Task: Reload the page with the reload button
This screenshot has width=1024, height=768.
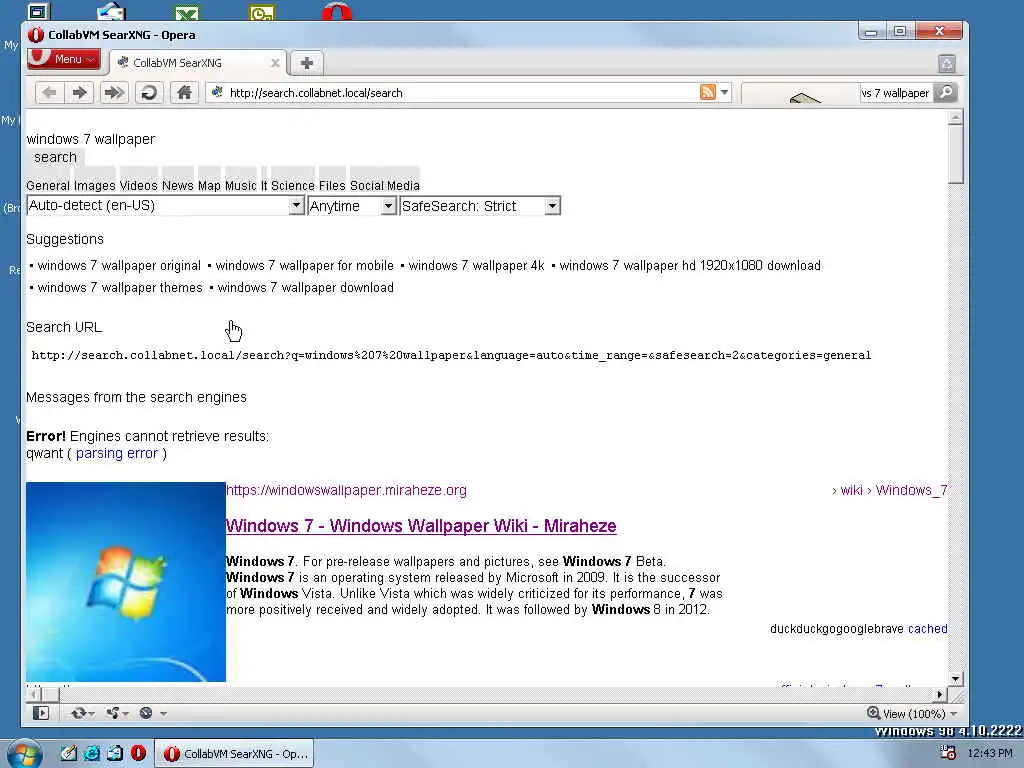Action: [149, 93]
